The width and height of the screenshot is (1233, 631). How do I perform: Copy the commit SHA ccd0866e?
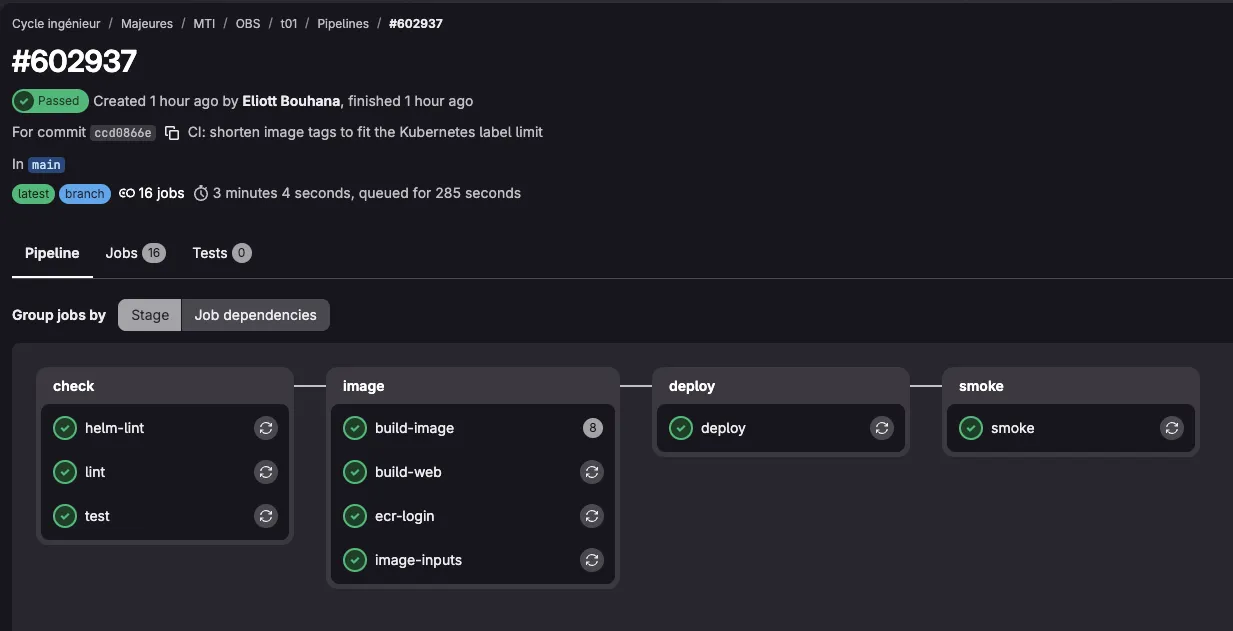pyautogui.click(x=172, y=133)
